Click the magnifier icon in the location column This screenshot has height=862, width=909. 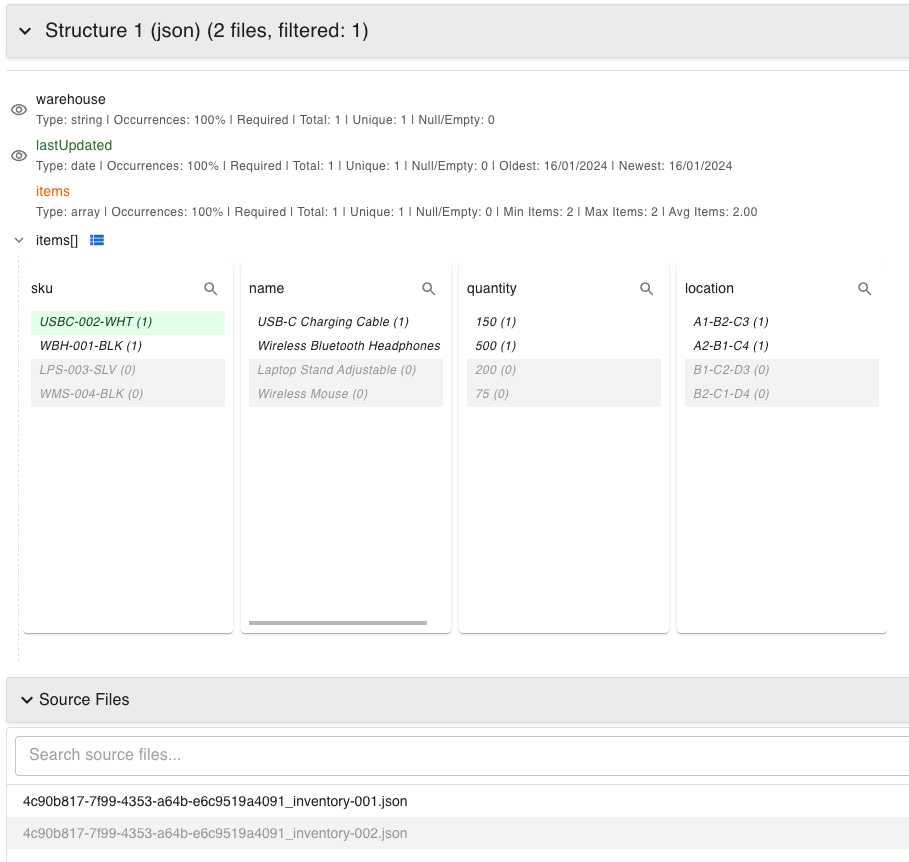pyautogui.click(x=864, y=288)
